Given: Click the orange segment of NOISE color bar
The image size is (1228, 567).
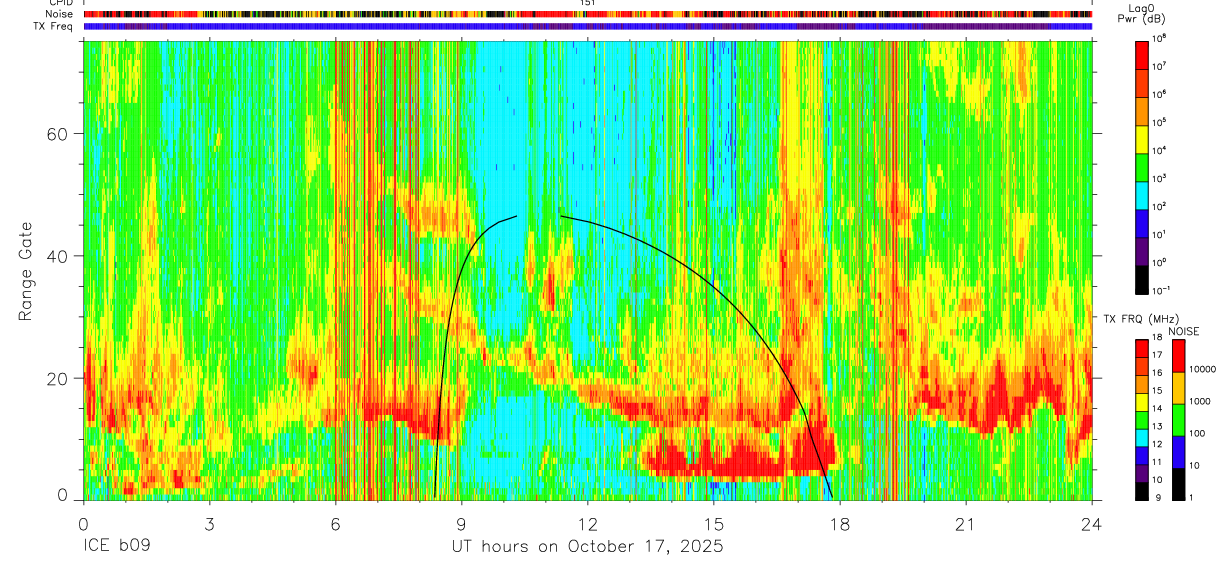Looking at the screenshot, I should (1180, 388).
